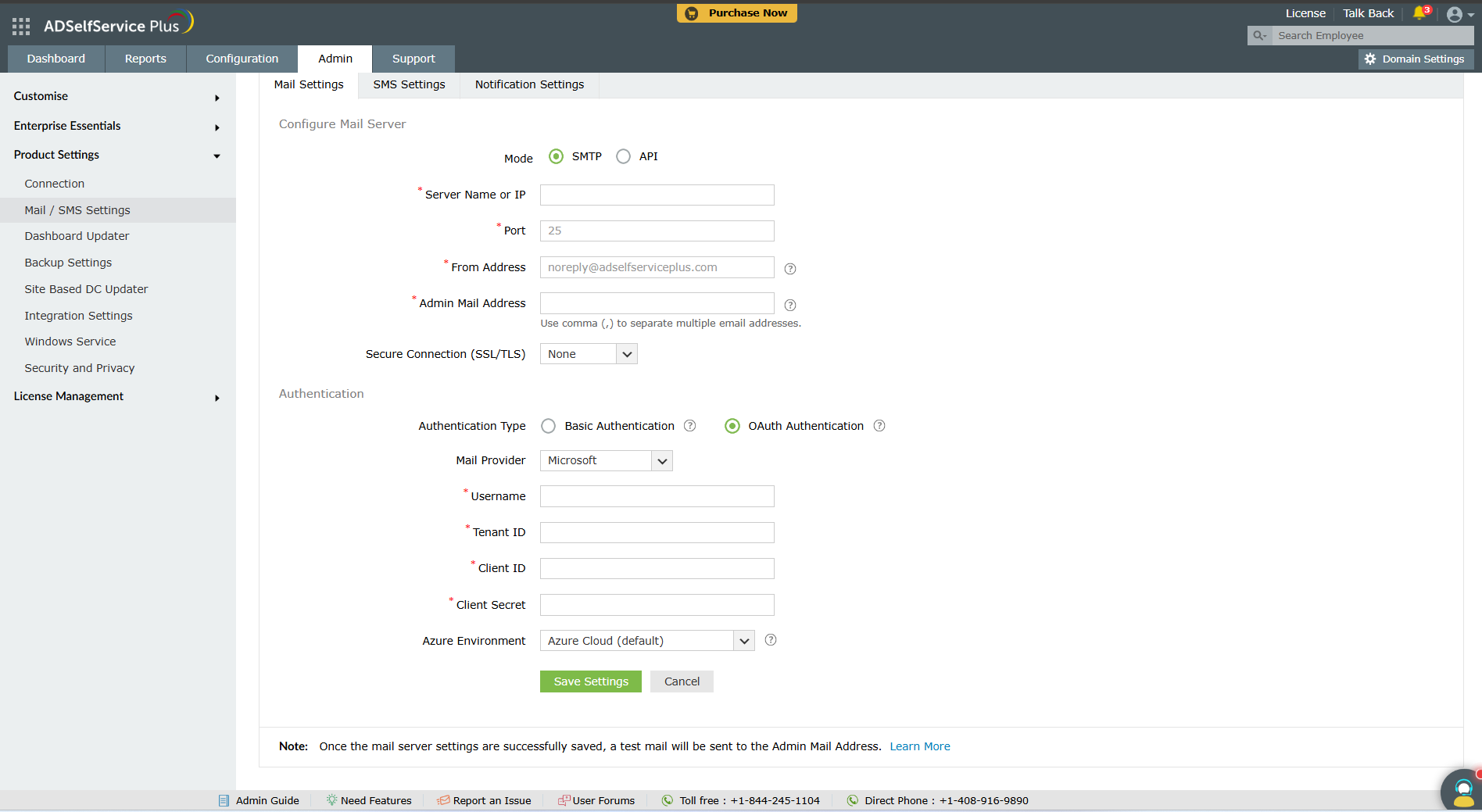Open the Configuration menu
Viewport: 1482px width, 812px height.
pos(242,59)
